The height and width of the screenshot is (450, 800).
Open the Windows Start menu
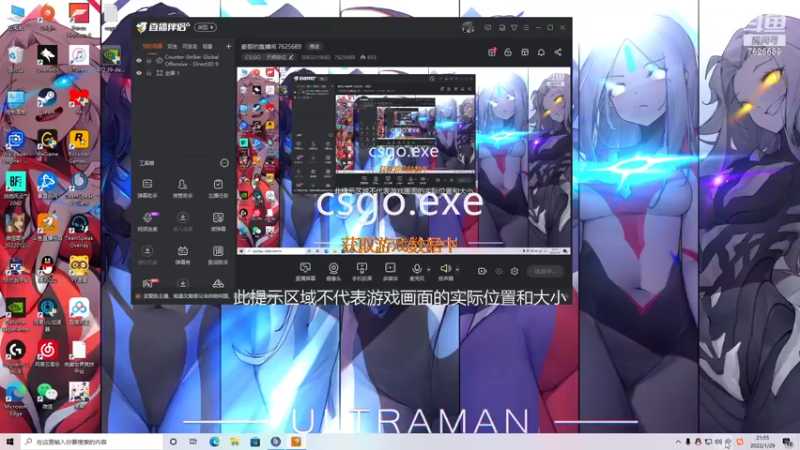9,441
